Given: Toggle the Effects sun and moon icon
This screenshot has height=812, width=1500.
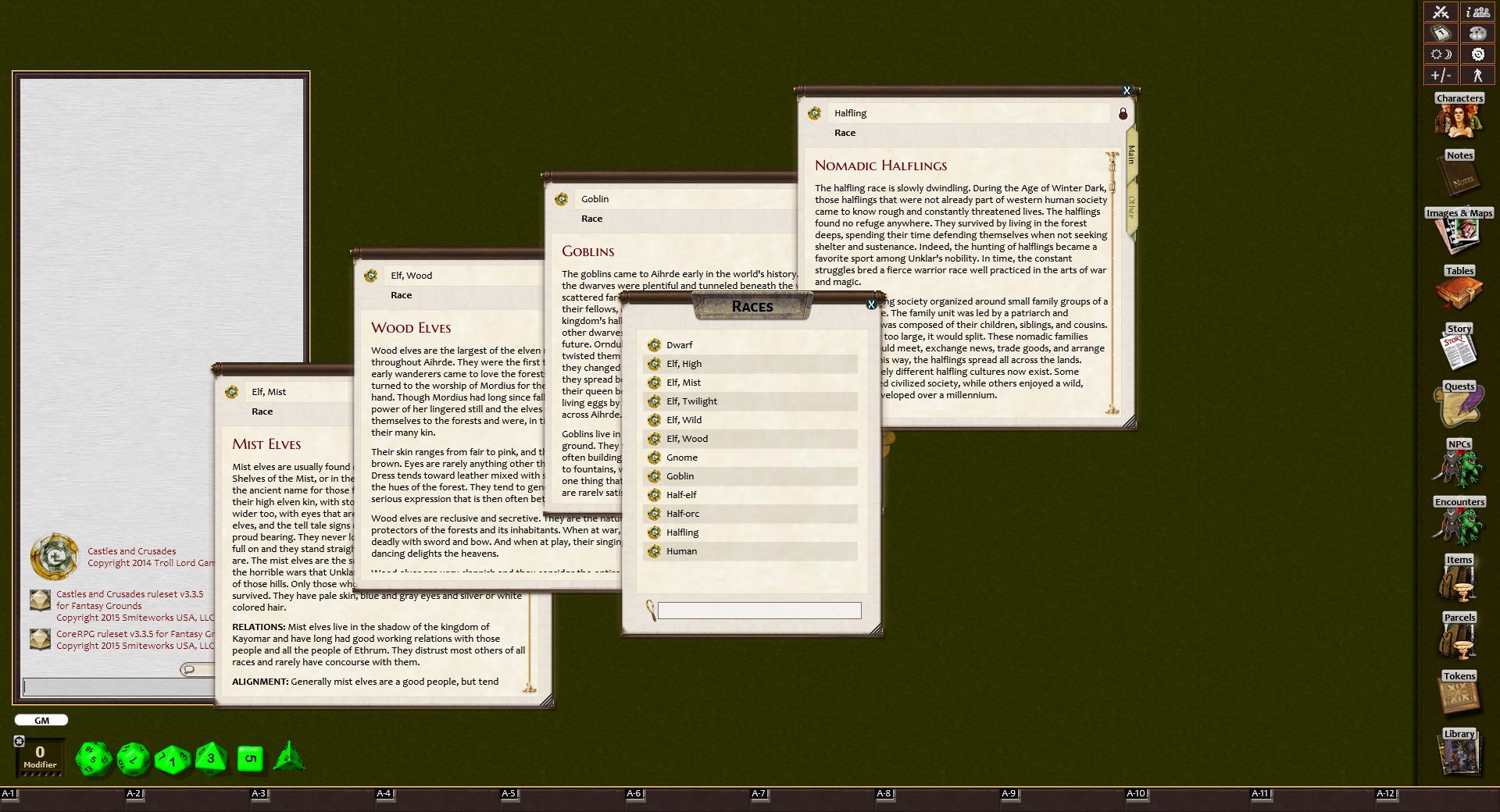Looking at the screenshot, I should pyautogui.click(x=1441, y=54).
